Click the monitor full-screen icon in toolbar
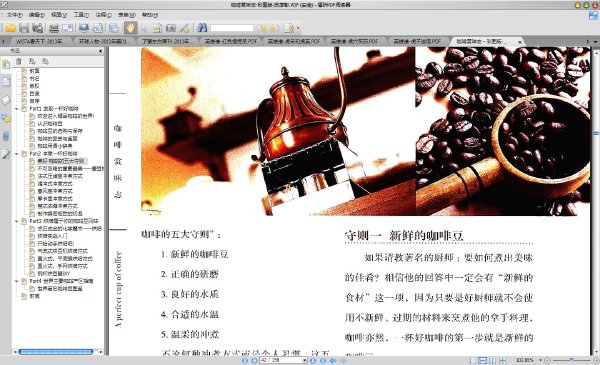 [83, 28]
